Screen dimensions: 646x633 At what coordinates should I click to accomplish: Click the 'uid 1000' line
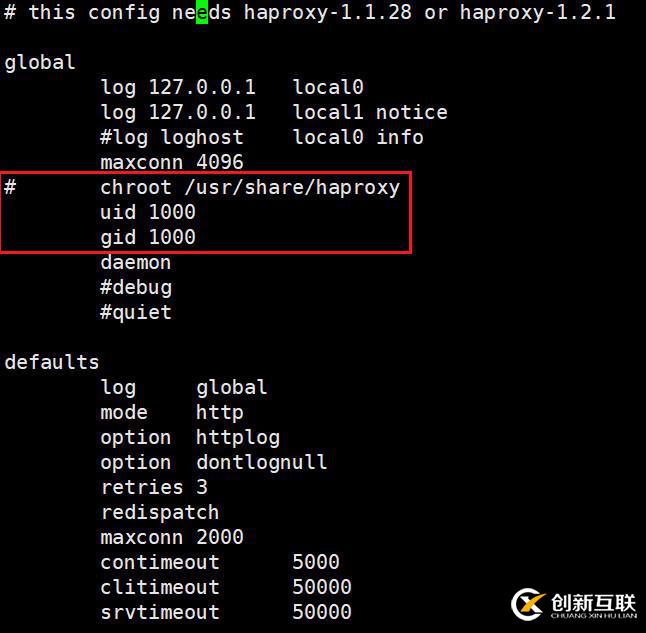[148, 212]
